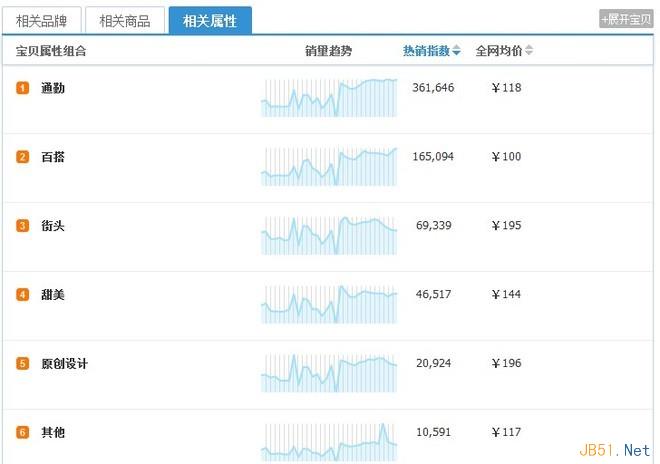This screenshot has width=660, height=464.
Task: Click the orange rank 3 badge
Action: coord(23,226)
